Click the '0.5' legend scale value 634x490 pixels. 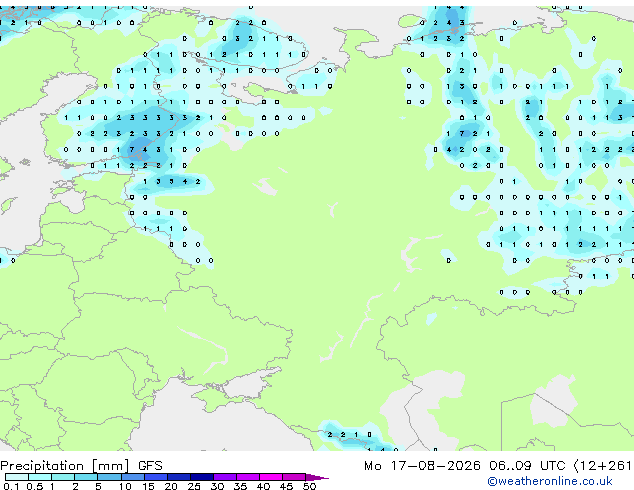(x=35, y=486)
